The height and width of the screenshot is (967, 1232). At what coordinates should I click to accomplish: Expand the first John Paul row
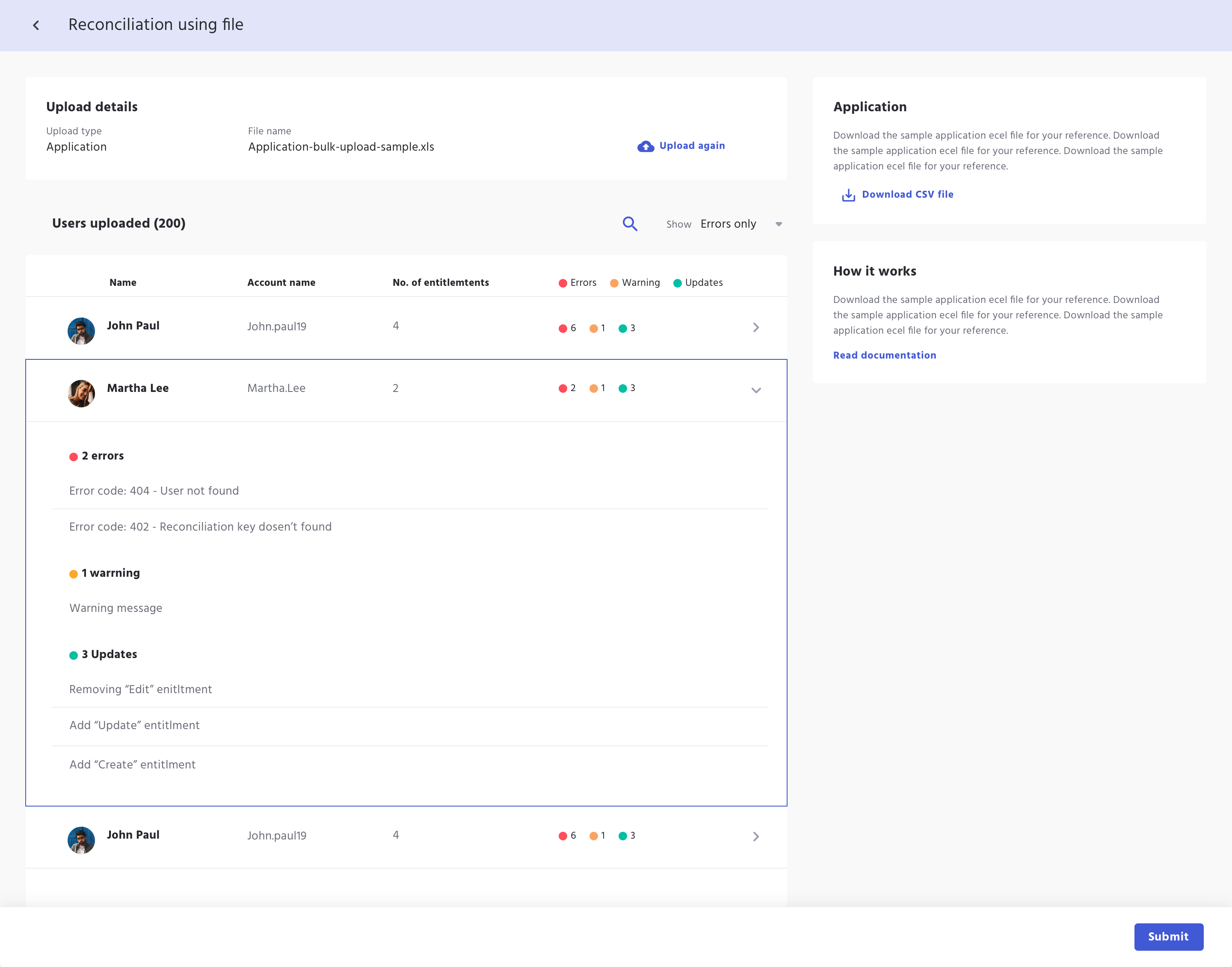755,327
